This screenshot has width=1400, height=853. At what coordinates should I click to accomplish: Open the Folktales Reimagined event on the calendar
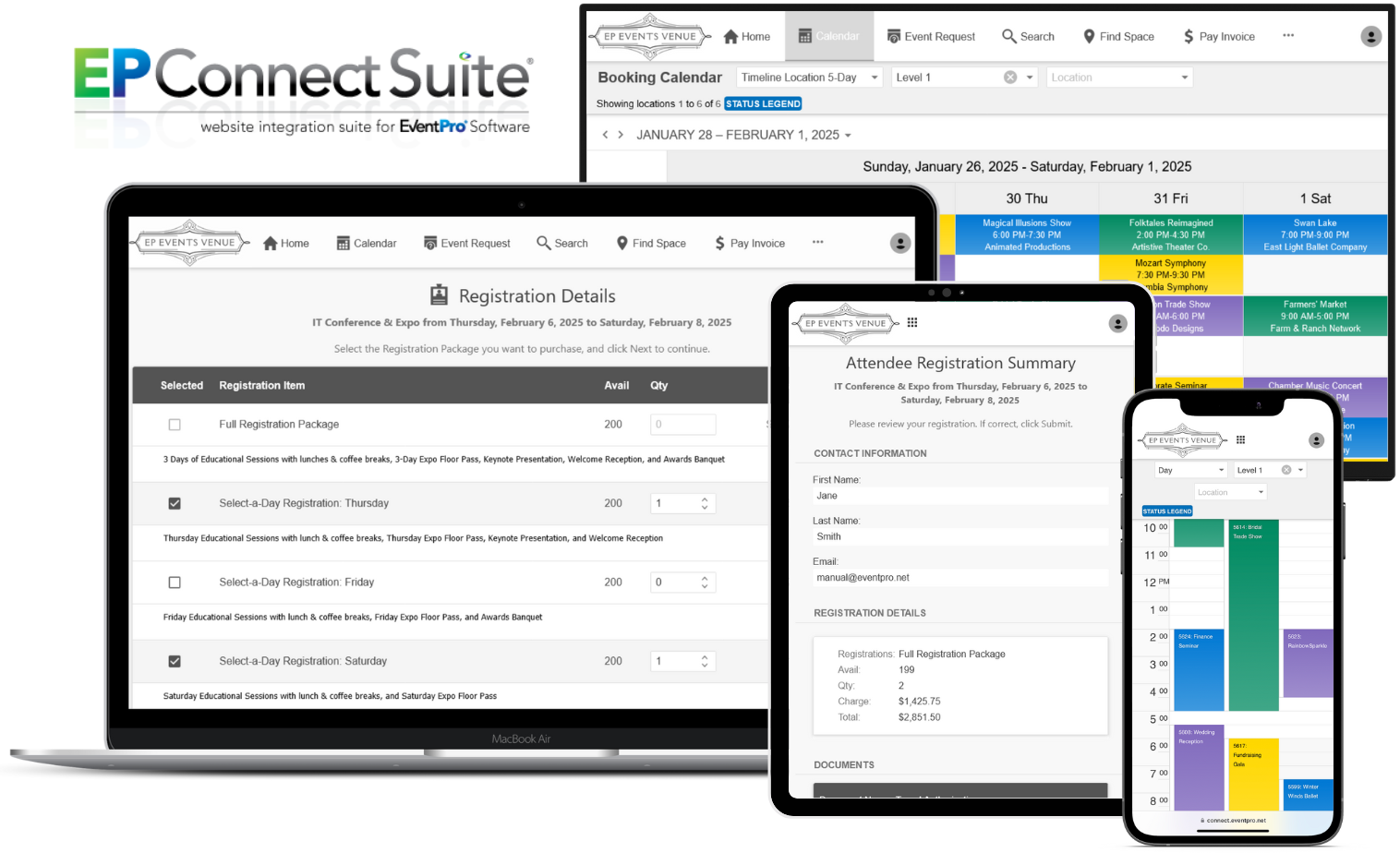pyautogui.click(x=1171, y=234)
